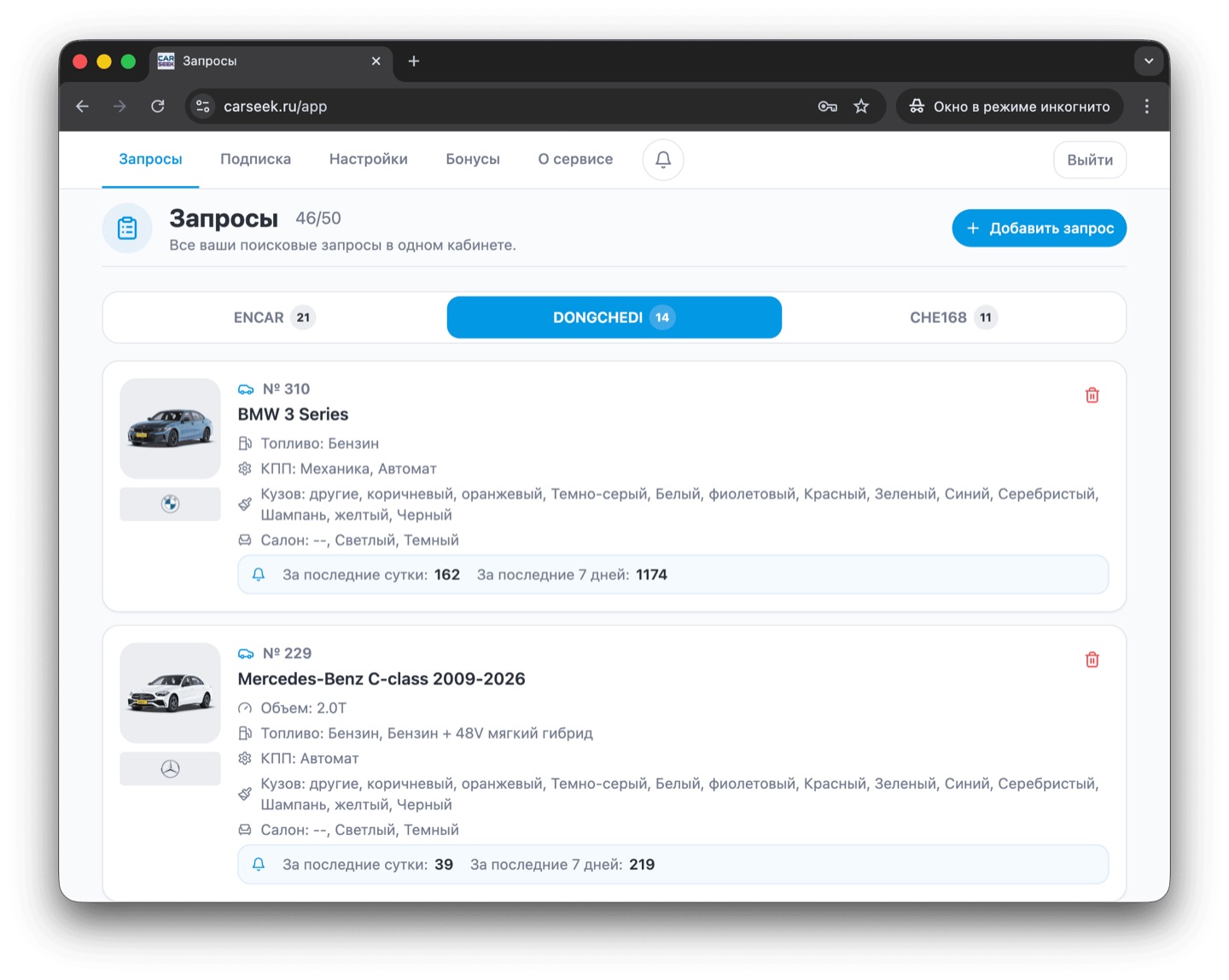Image resolution: width=1229 pixels, height=980 pixels.
Task: Switch to the Подписка tab
Action: pos(255,160)
